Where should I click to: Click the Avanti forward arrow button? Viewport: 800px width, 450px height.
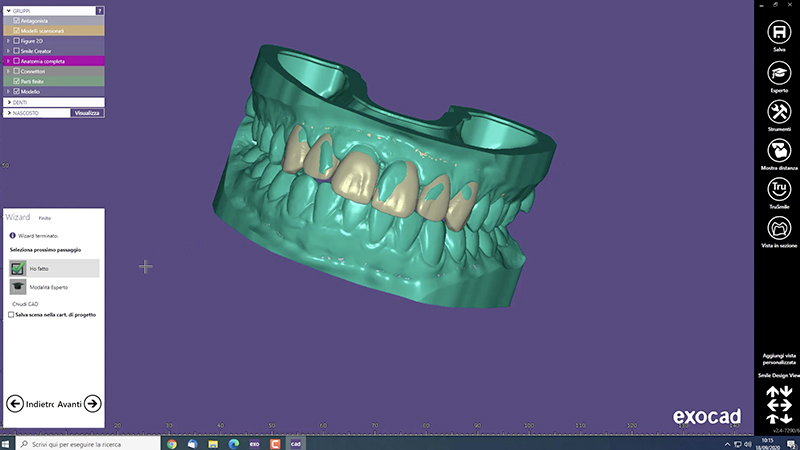(91, 403)
